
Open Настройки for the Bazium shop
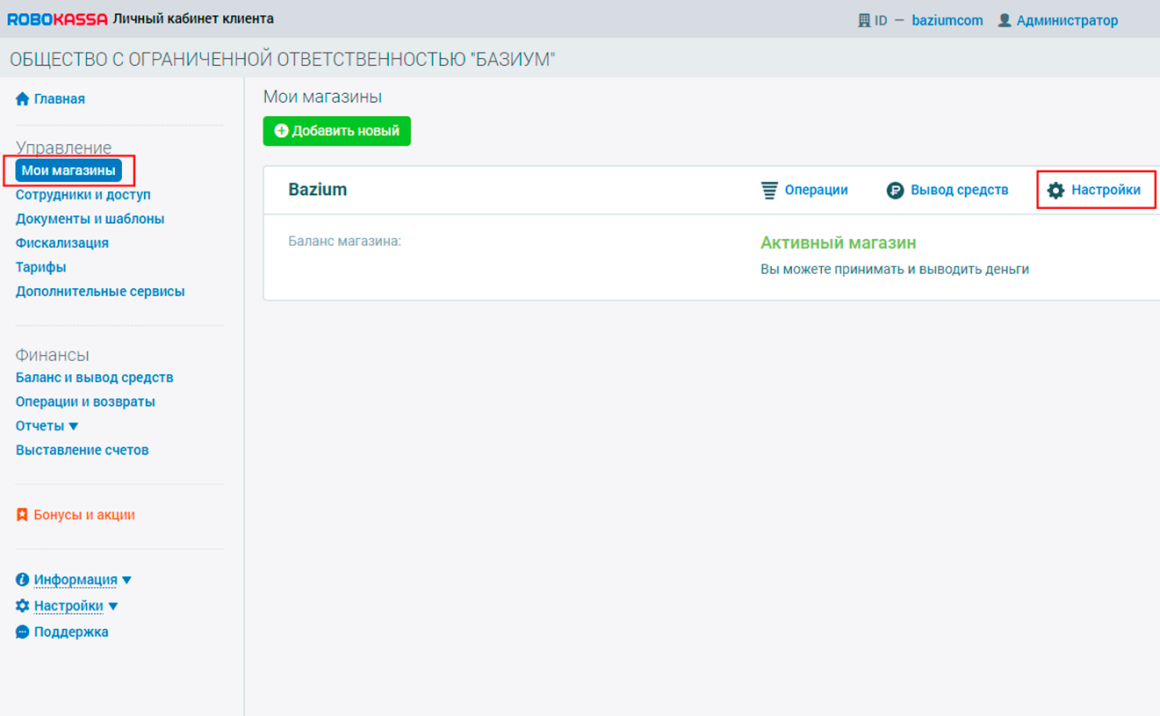pos(1106,190)
